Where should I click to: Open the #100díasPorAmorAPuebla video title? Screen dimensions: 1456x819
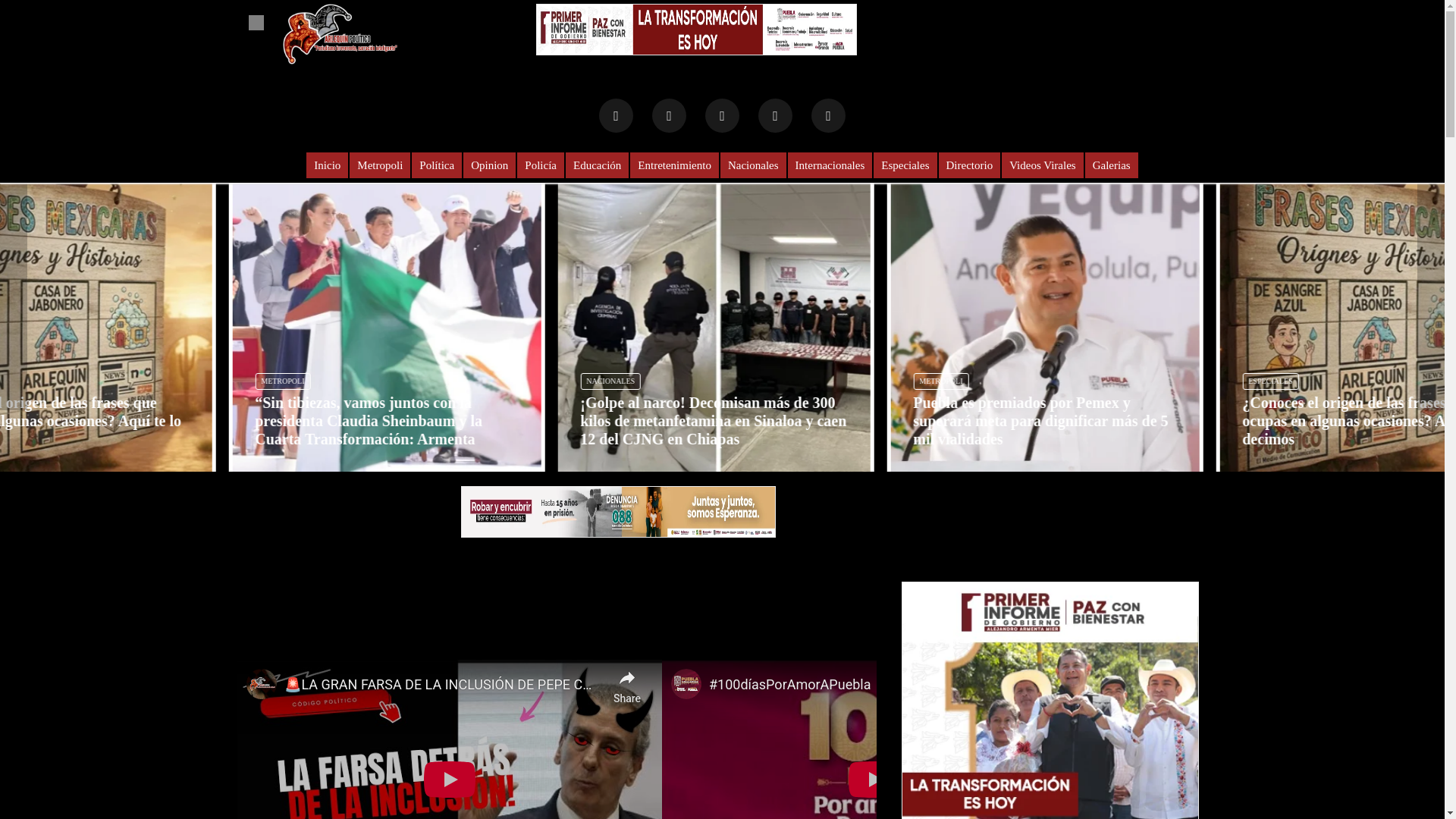[x=790, y=684]
